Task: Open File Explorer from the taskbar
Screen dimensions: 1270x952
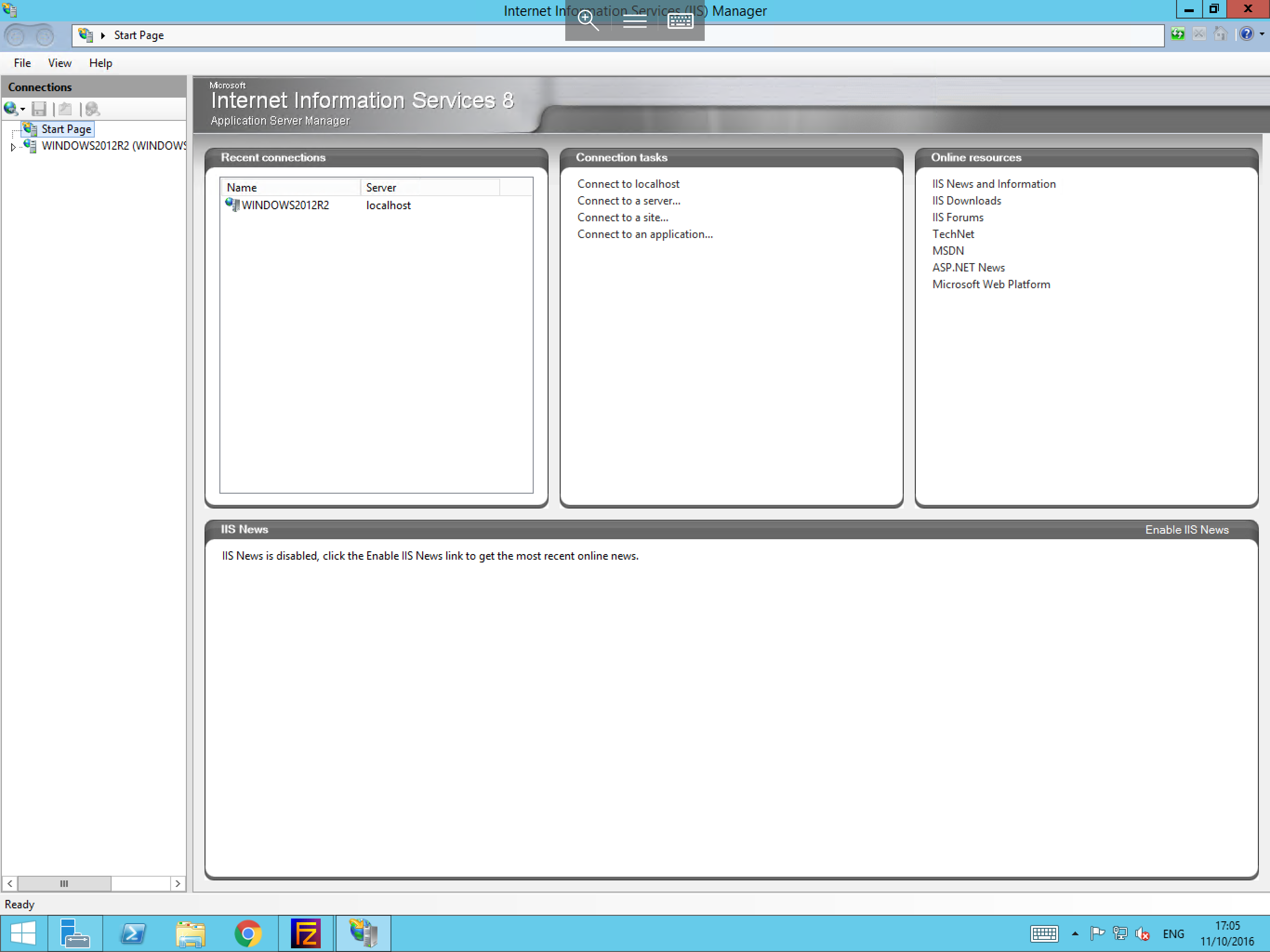Action: click(x=191, y=933)
